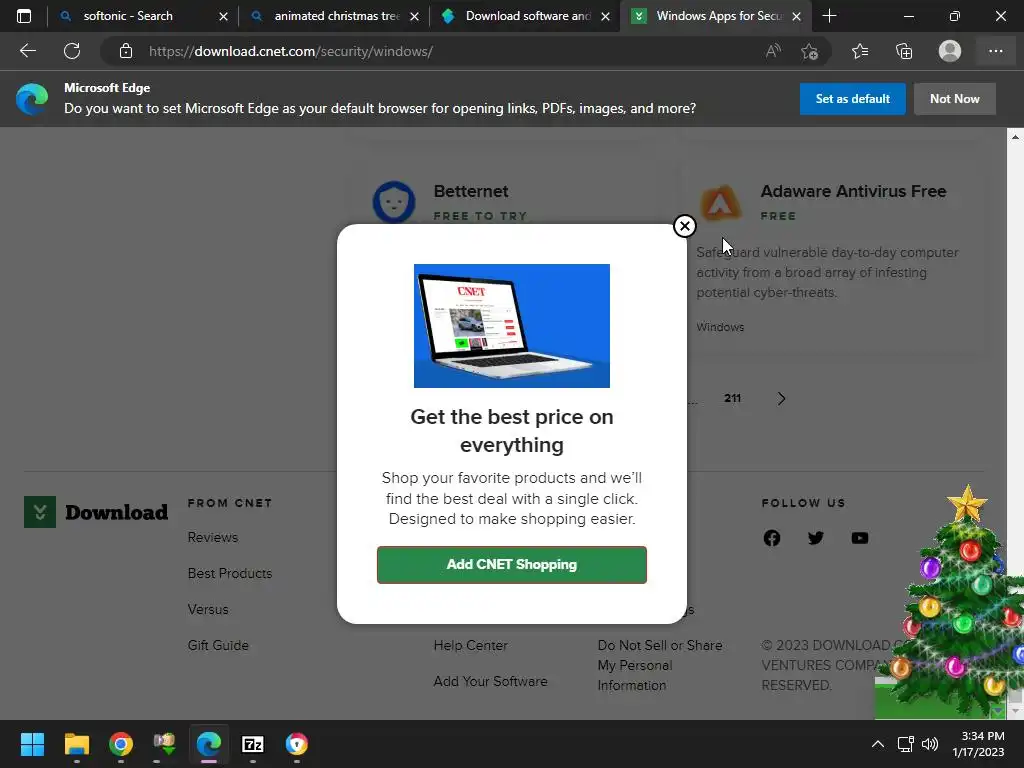Image resolution: width=1024 pixels, height=768 pixels.
Task: Open the clock and date panel
Action: pos(979,744)
